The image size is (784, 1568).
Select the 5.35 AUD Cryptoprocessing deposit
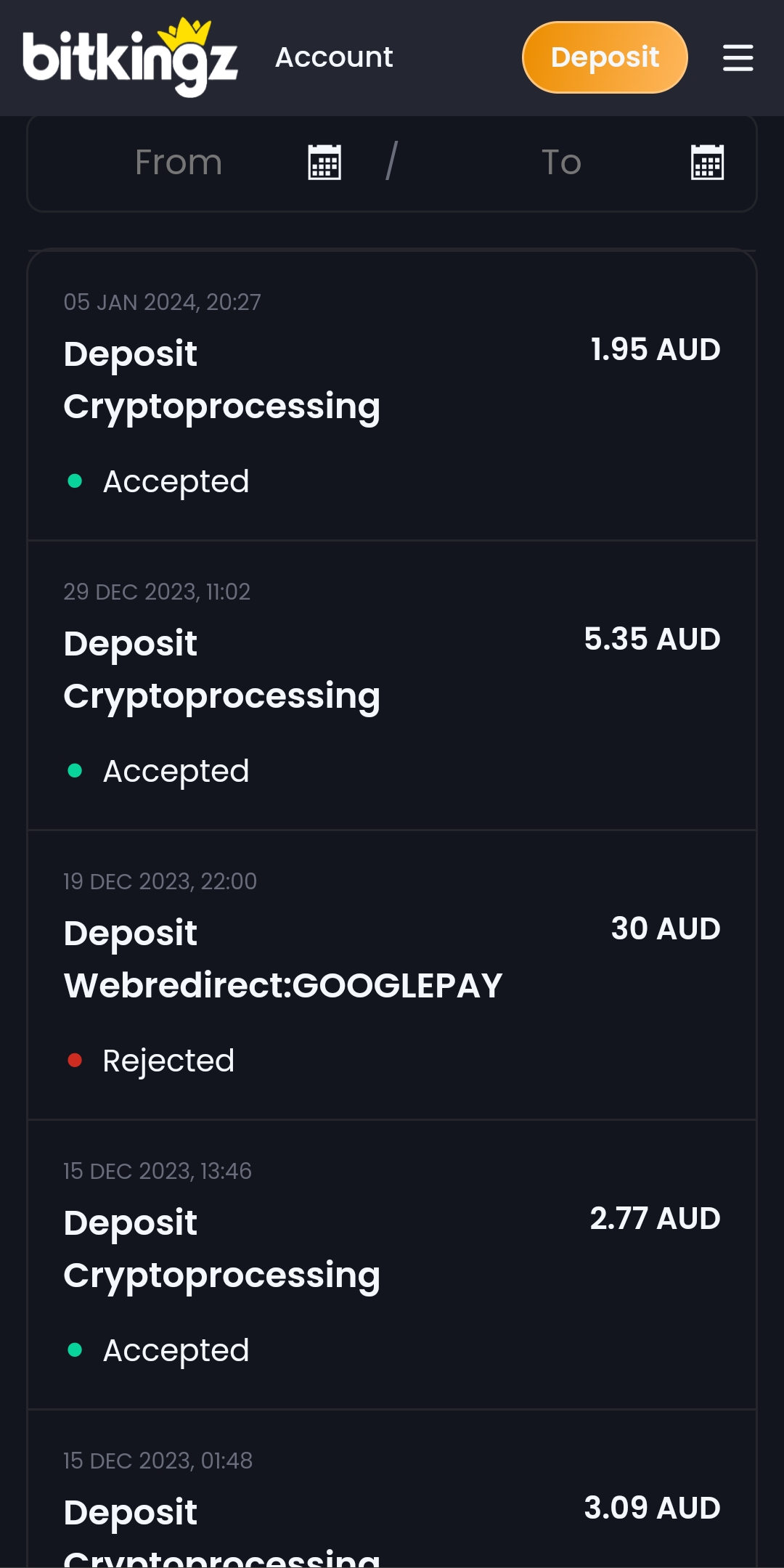(x=392, y=685)
